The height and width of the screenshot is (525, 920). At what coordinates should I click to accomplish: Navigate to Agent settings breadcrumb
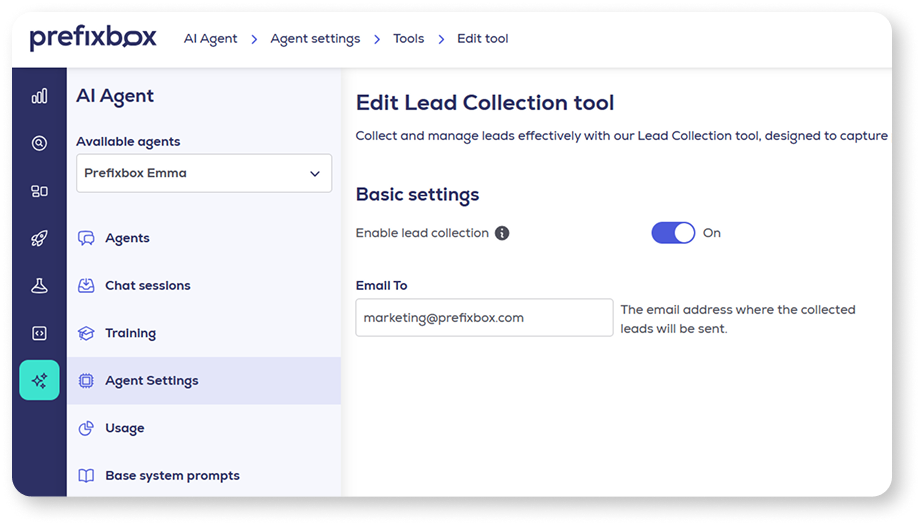pyautogui.click(x=315, y=39)
